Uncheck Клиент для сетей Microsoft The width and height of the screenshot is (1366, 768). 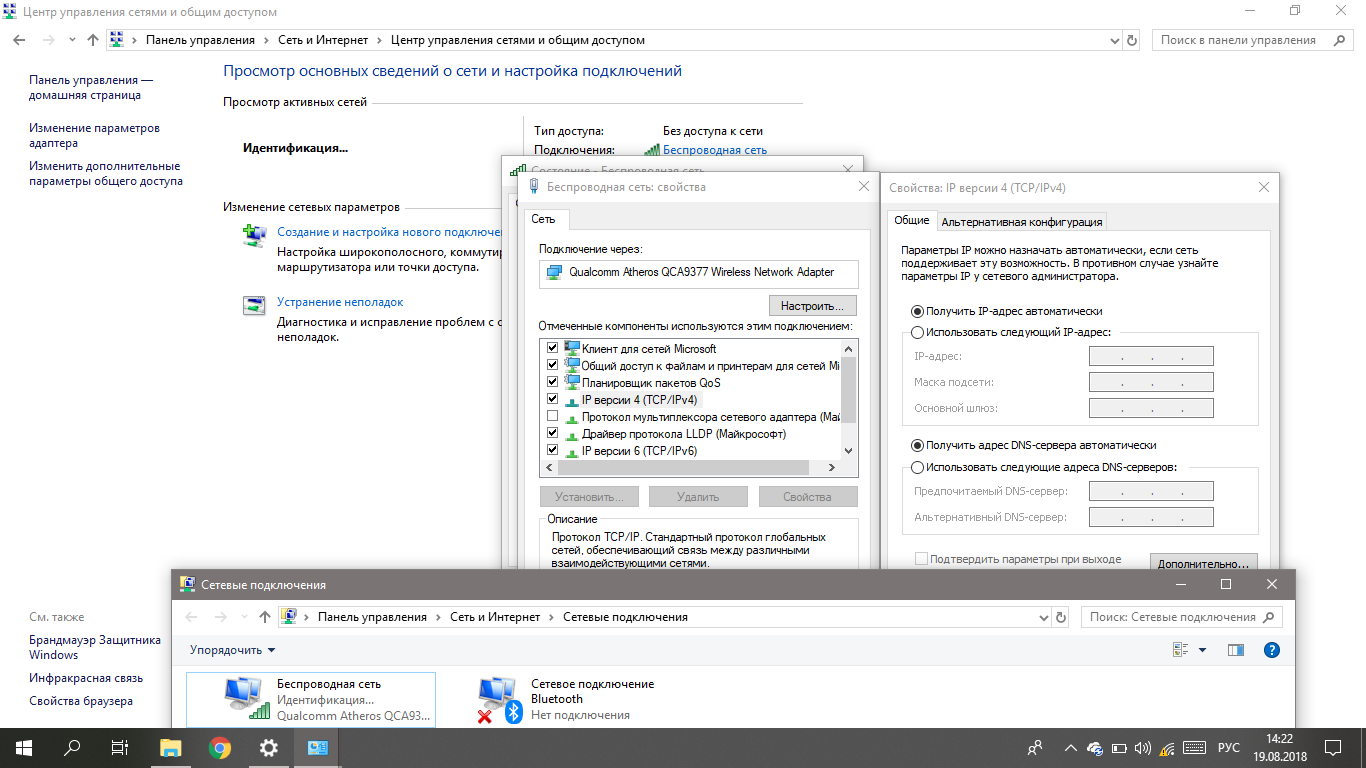(x=552, y=348)
